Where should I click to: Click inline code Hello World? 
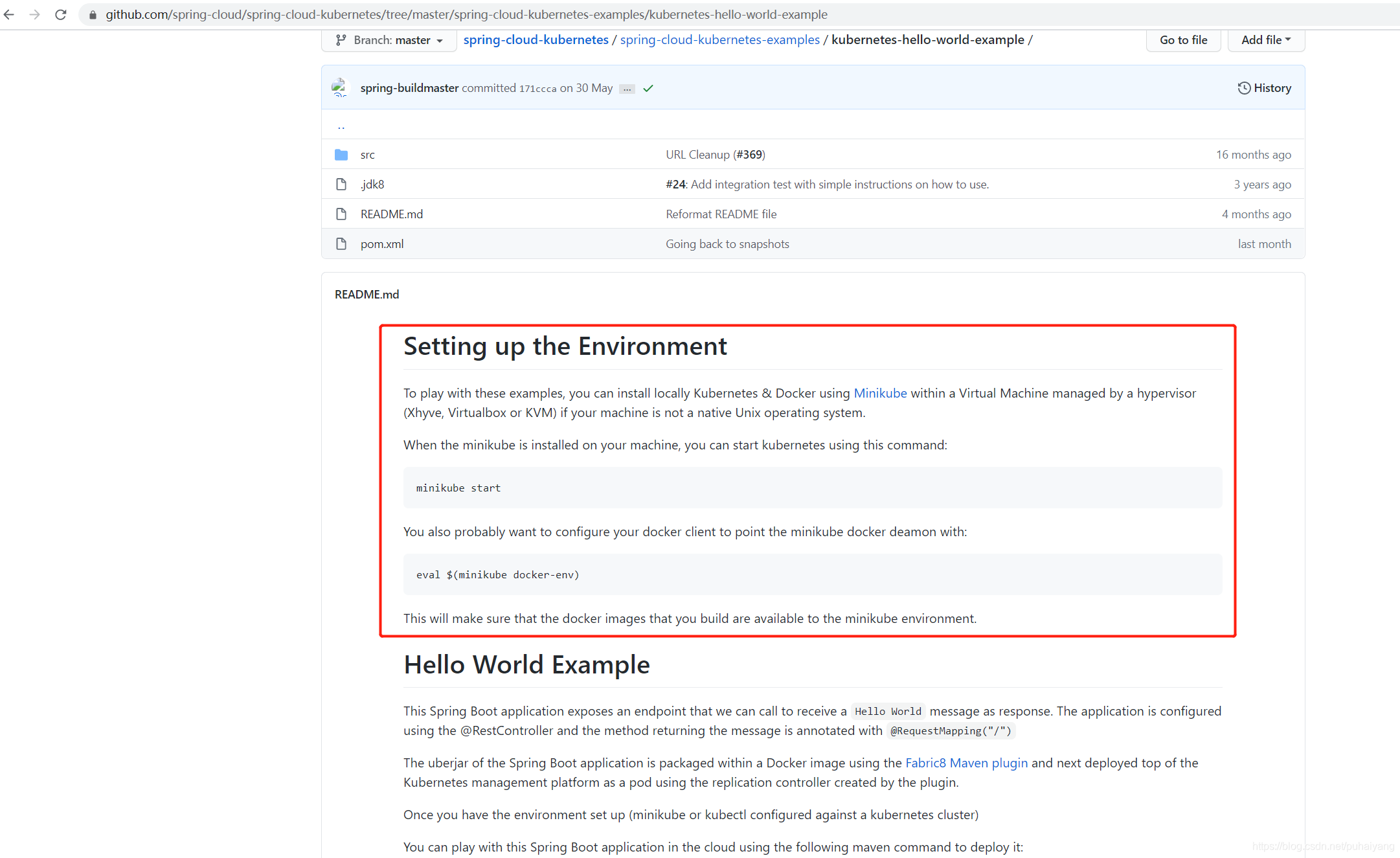[x=888, y=712]
